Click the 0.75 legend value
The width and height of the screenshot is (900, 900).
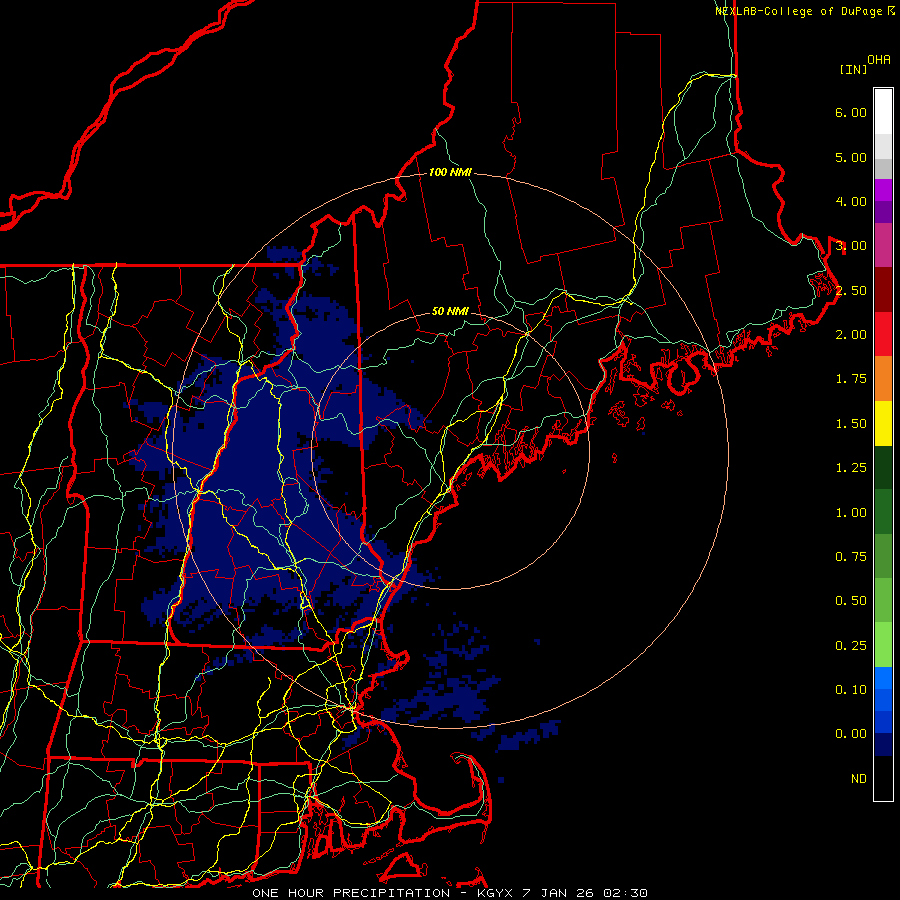tap(851, 557)
